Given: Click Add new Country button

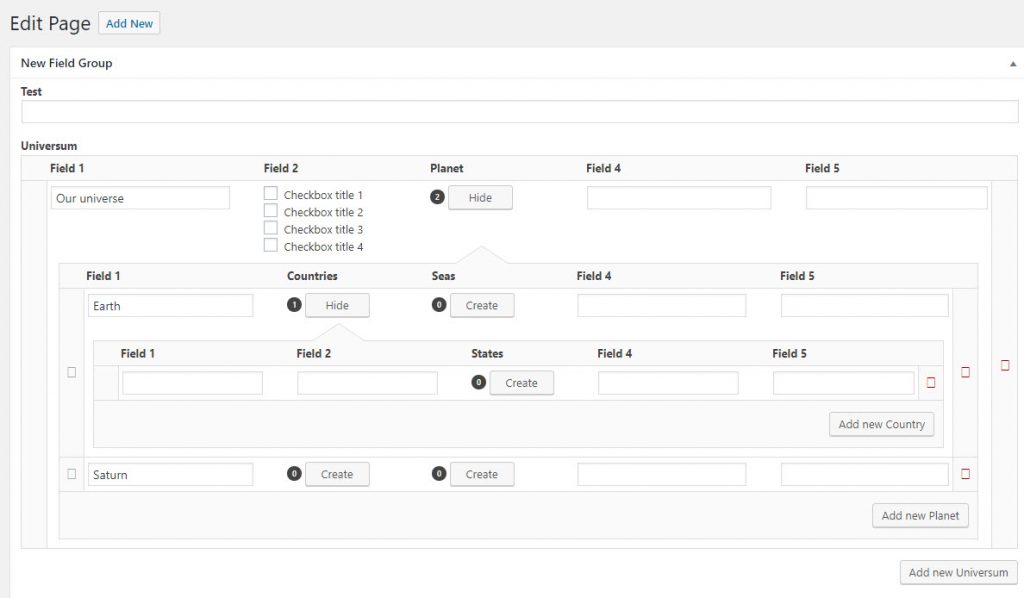Looking at the screenshot, I should (x=882, y=424).
